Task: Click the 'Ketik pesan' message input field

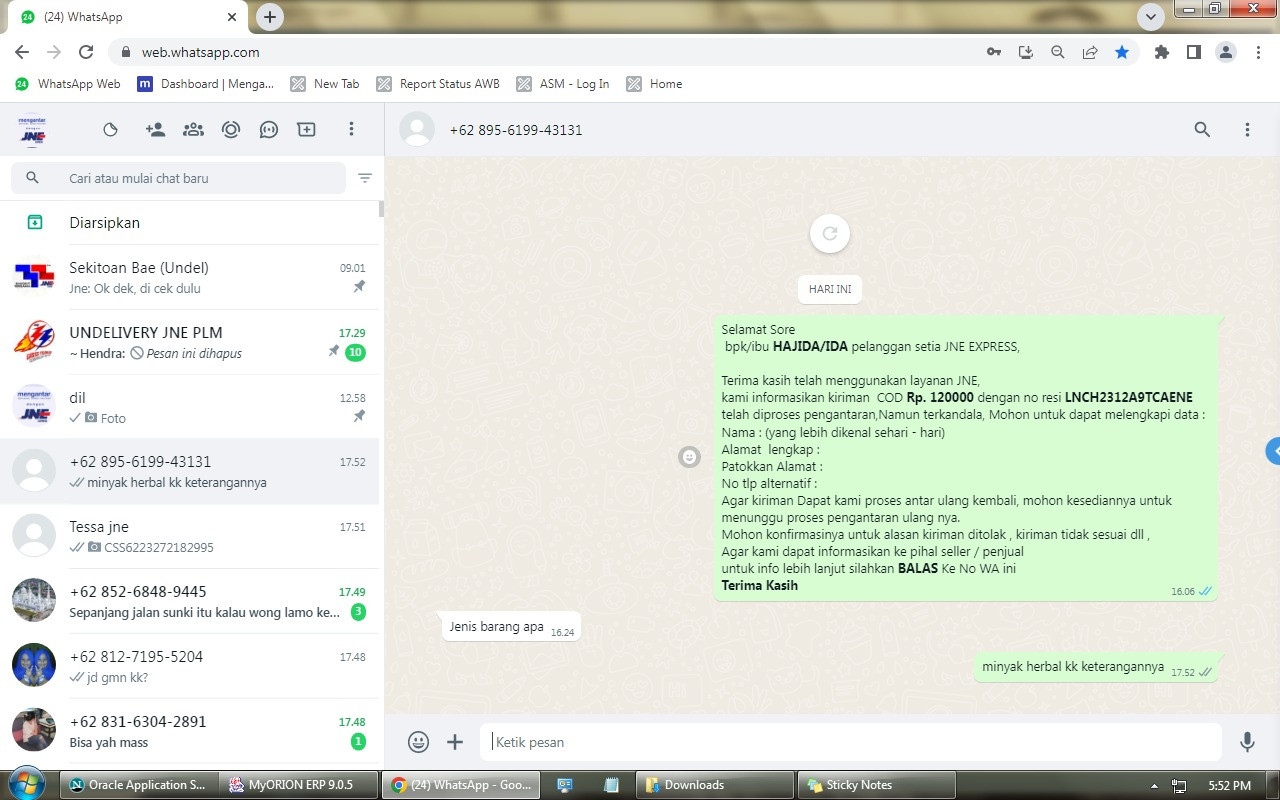Action: coord(851,742)
